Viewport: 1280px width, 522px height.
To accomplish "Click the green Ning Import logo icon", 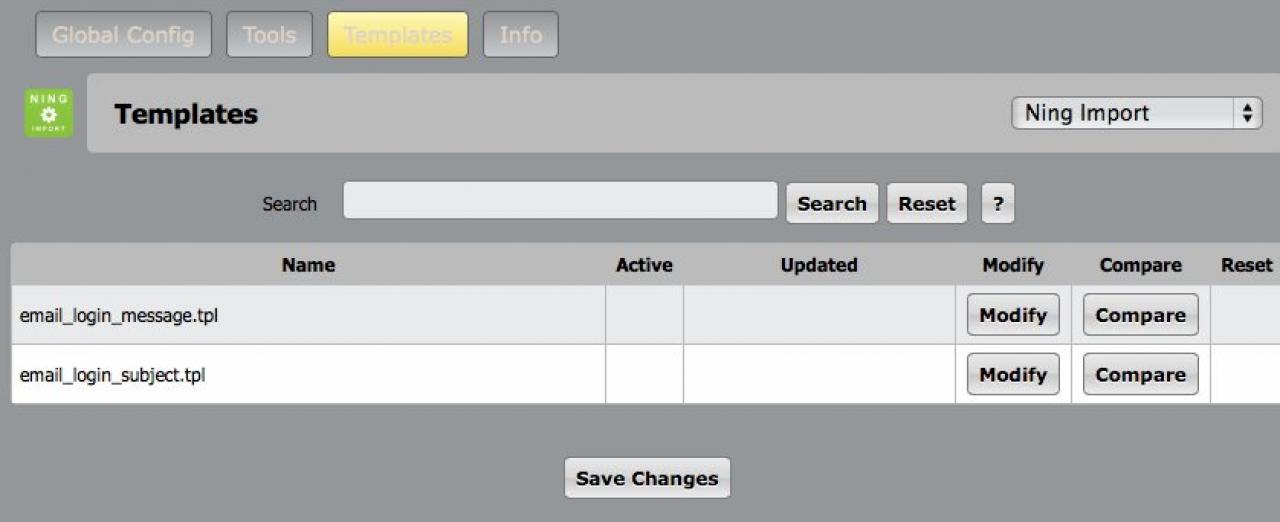I will pos(48,113).
